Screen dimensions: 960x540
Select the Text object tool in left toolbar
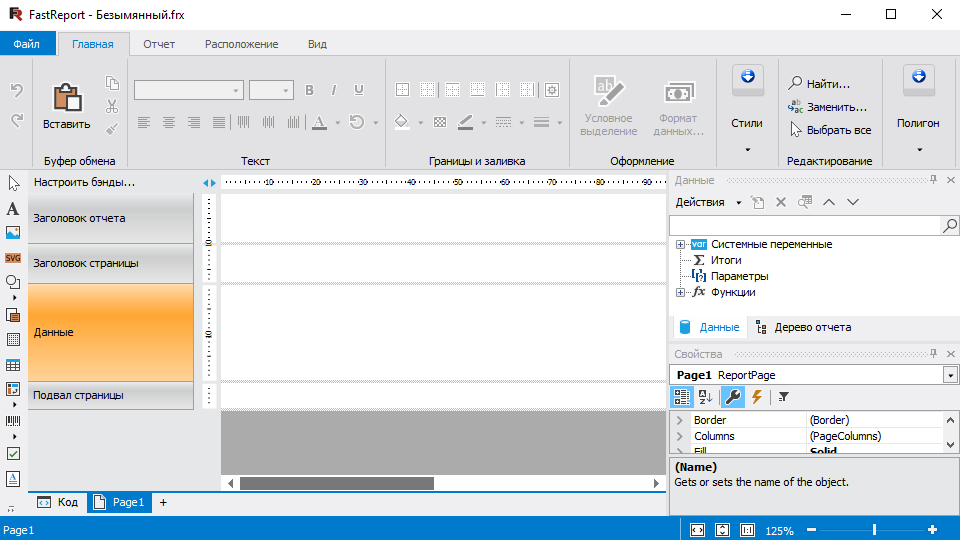coord(13,209)
